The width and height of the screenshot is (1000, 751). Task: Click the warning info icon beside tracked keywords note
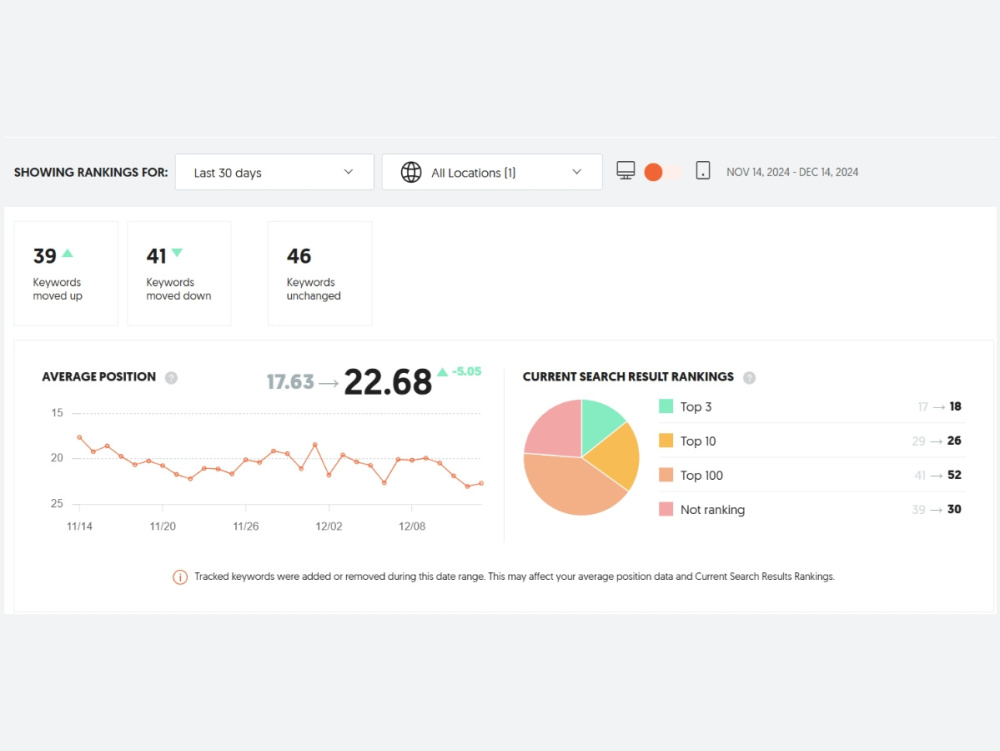pyautogui.click(x=180, y=577)
